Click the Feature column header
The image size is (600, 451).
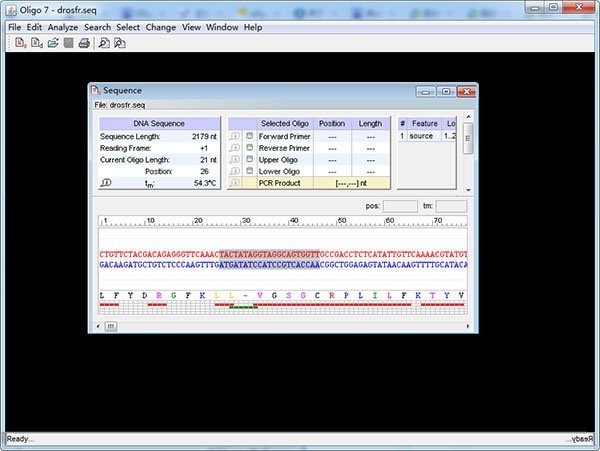[425, 124]
